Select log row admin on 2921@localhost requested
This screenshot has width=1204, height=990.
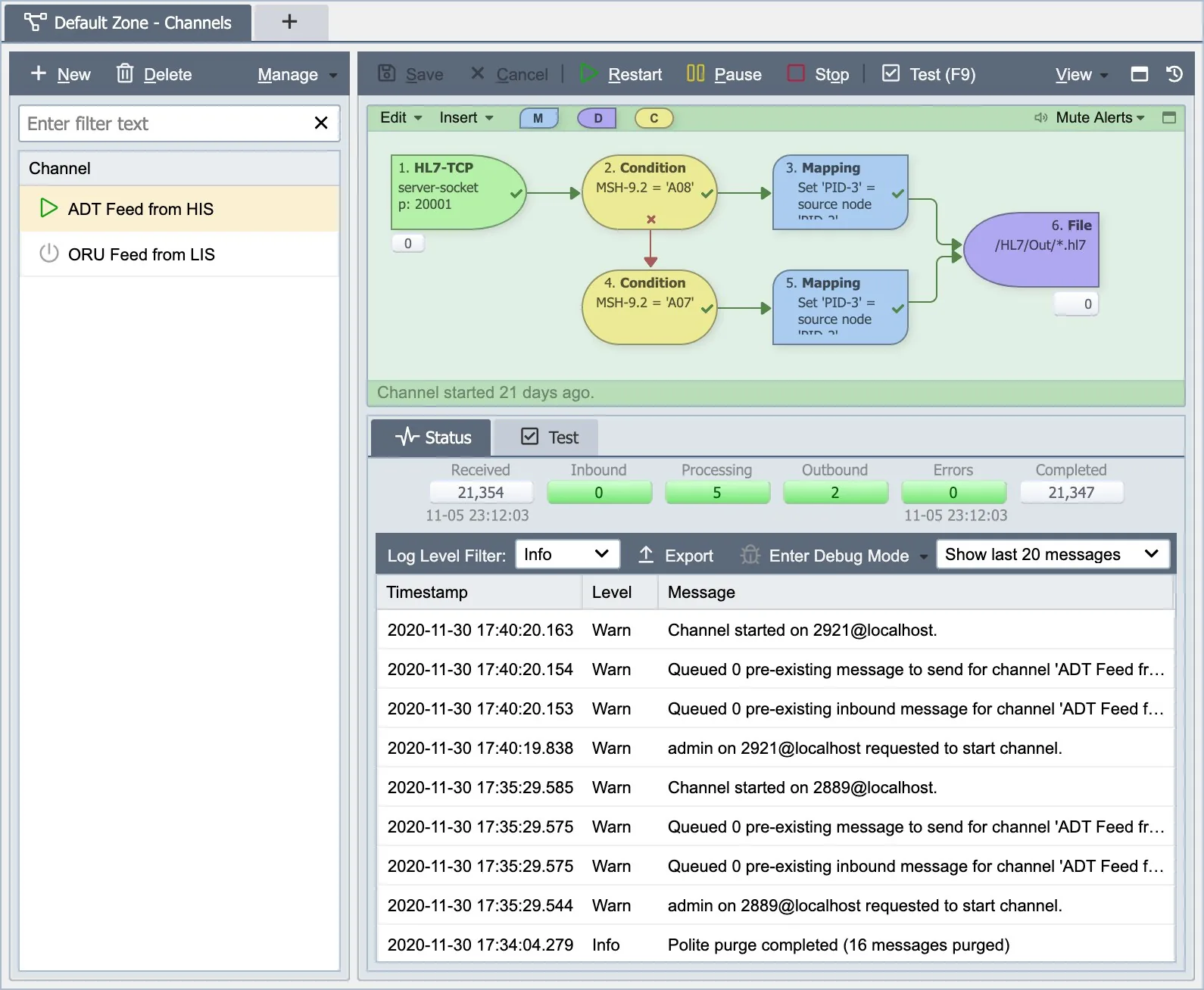pos(775,748)
